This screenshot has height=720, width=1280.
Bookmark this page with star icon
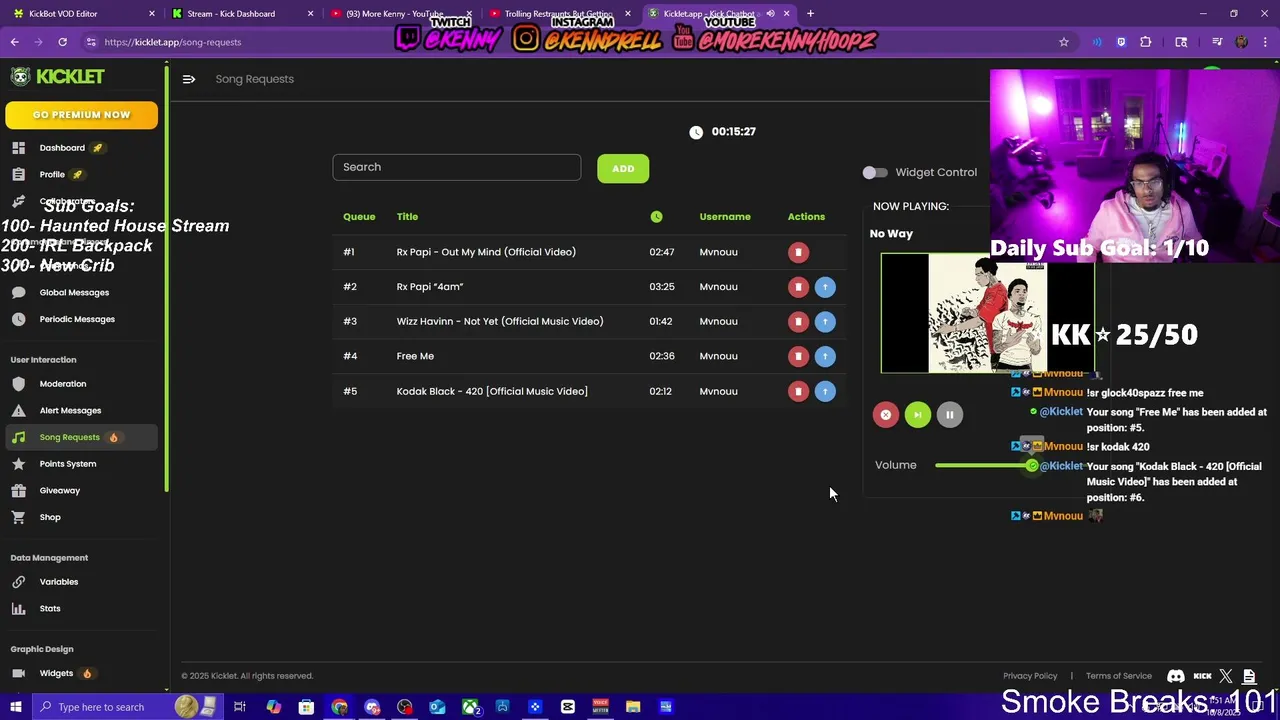1064,42
